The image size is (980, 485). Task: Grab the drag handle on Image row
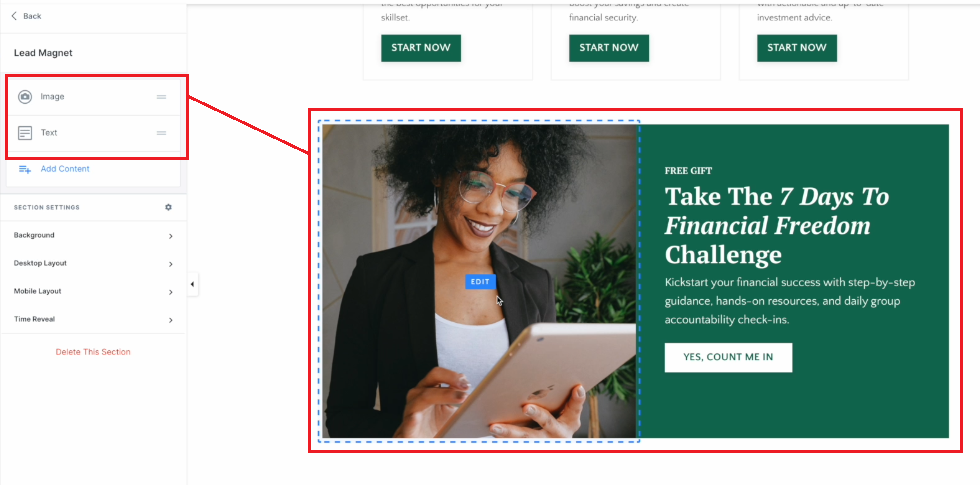(161, 97)
